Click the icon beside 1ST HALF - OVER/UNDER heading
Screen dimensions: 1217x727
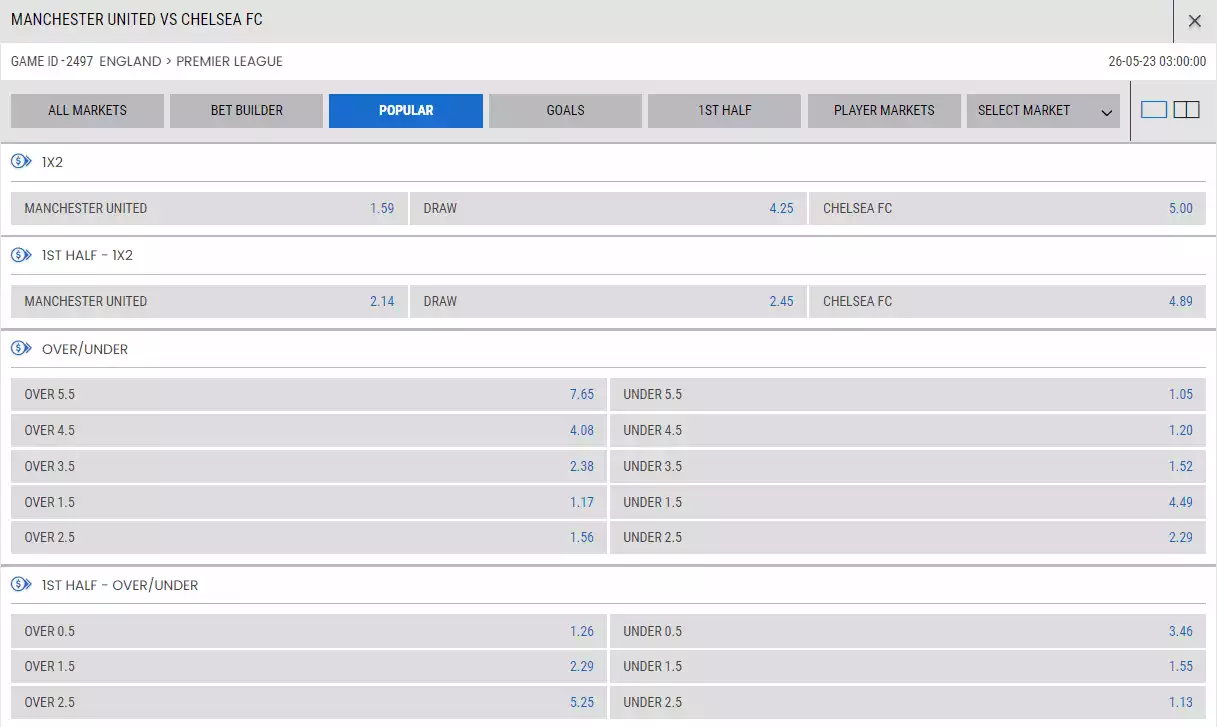pyautogui.click(x=21, y=585)
